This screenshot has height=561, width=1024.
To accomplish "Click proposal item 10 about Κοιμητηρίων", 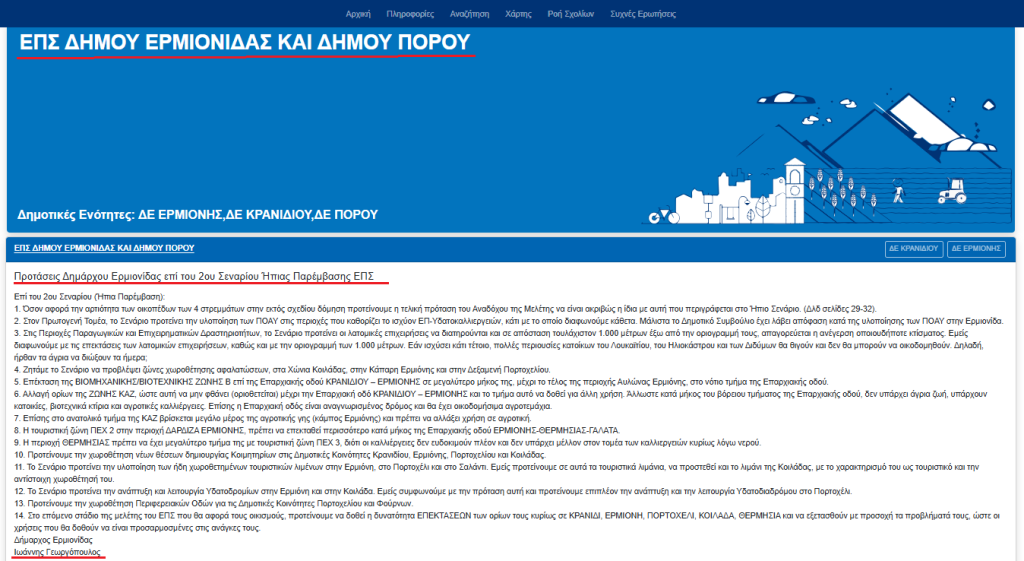I will click(280, 455).
